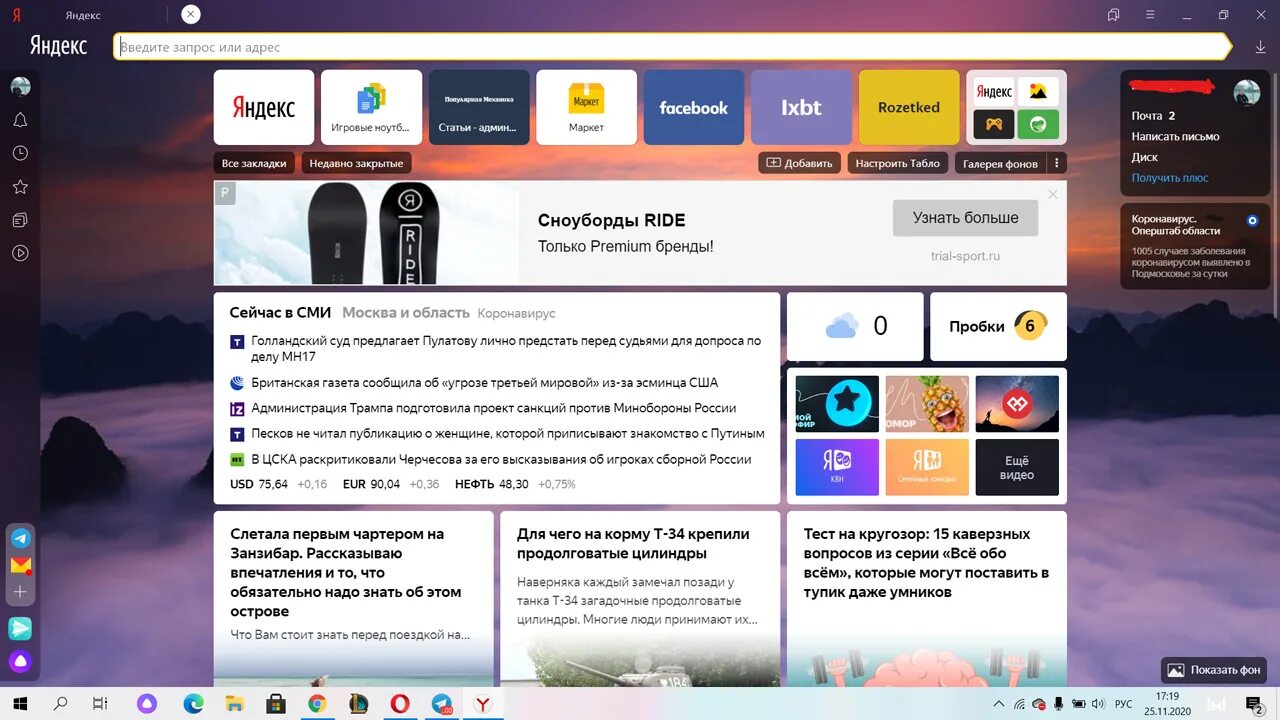This screenshot has height=720, width=1280.
Task: Open Opera icon in taskbar
Action: 399,704
